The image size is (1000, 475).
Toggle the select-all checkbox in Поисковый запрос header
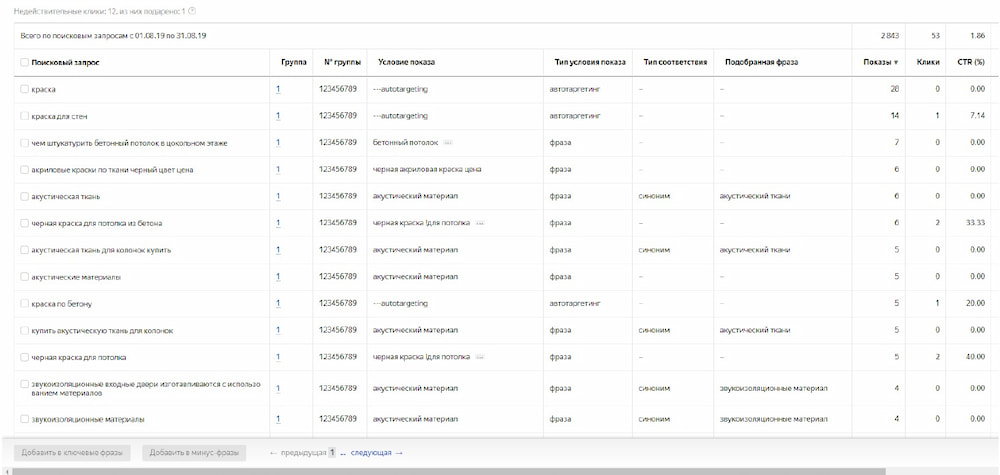[x=24, y=62]
